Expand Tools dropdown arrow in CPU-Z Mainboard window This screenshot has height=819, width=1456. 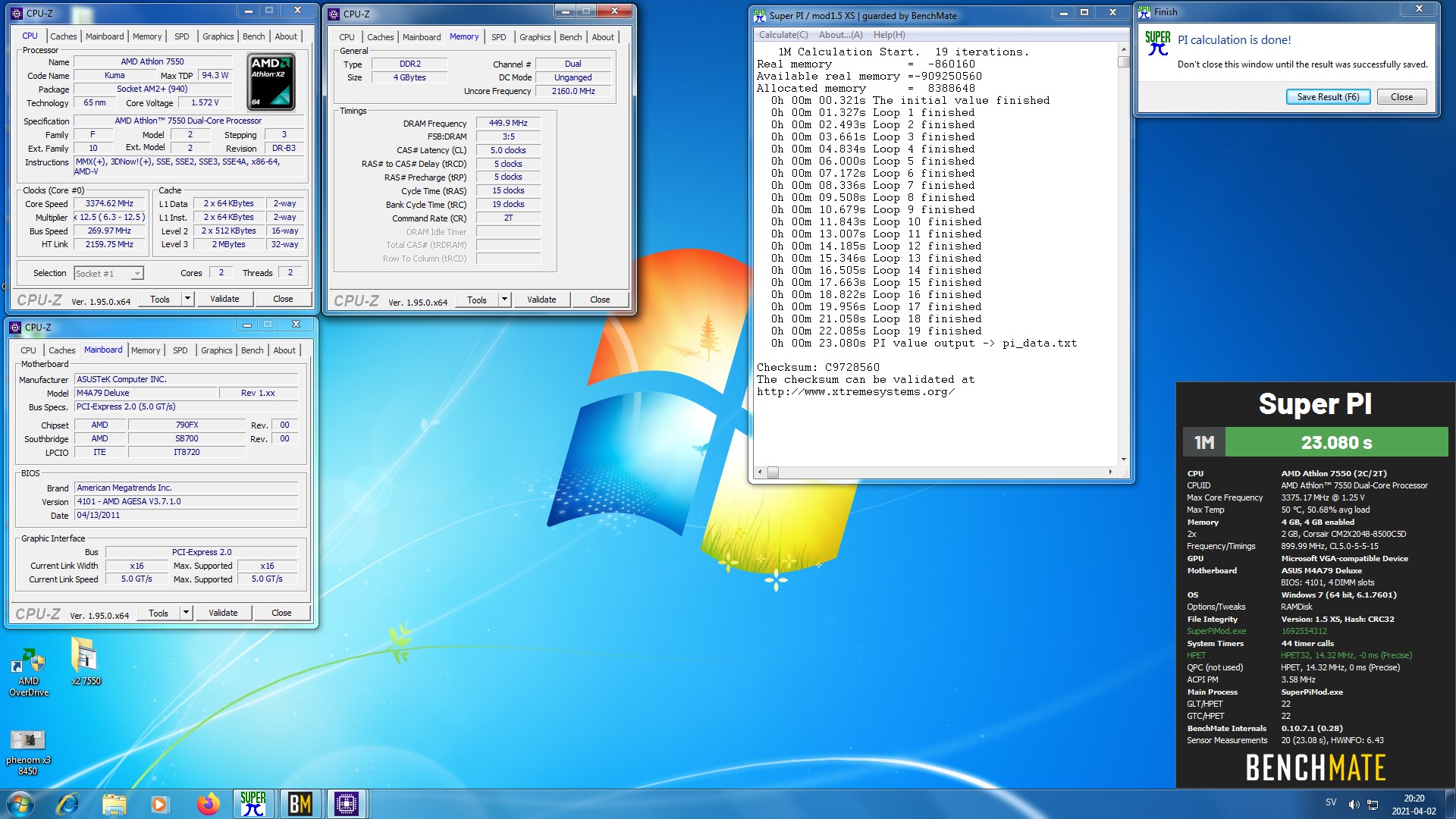[186, 613]
